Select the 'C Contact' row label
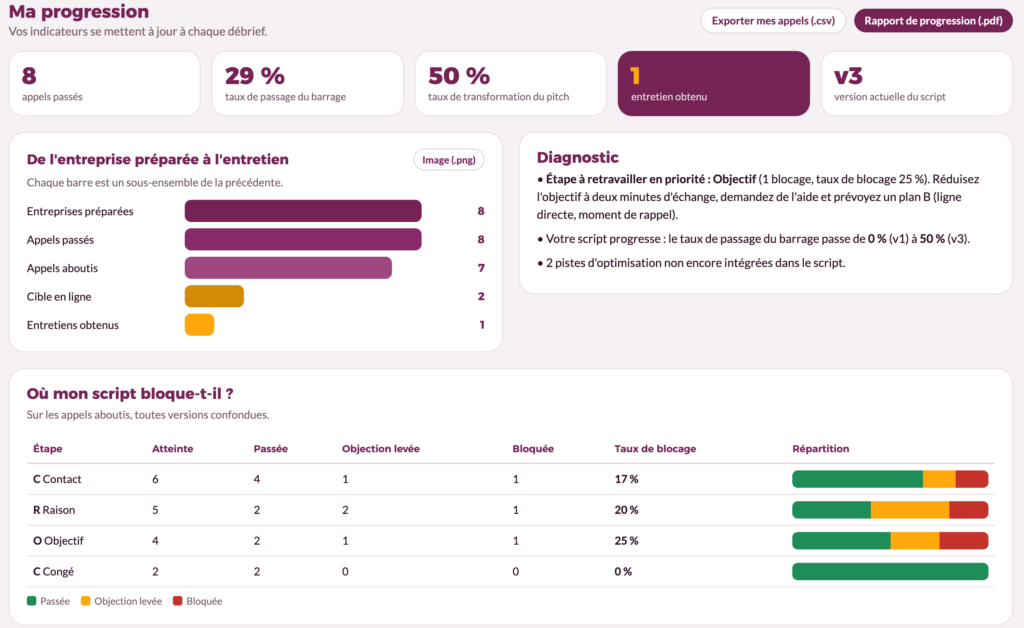Viewport: 1024px width, 628px height. [x=57, y=479]
